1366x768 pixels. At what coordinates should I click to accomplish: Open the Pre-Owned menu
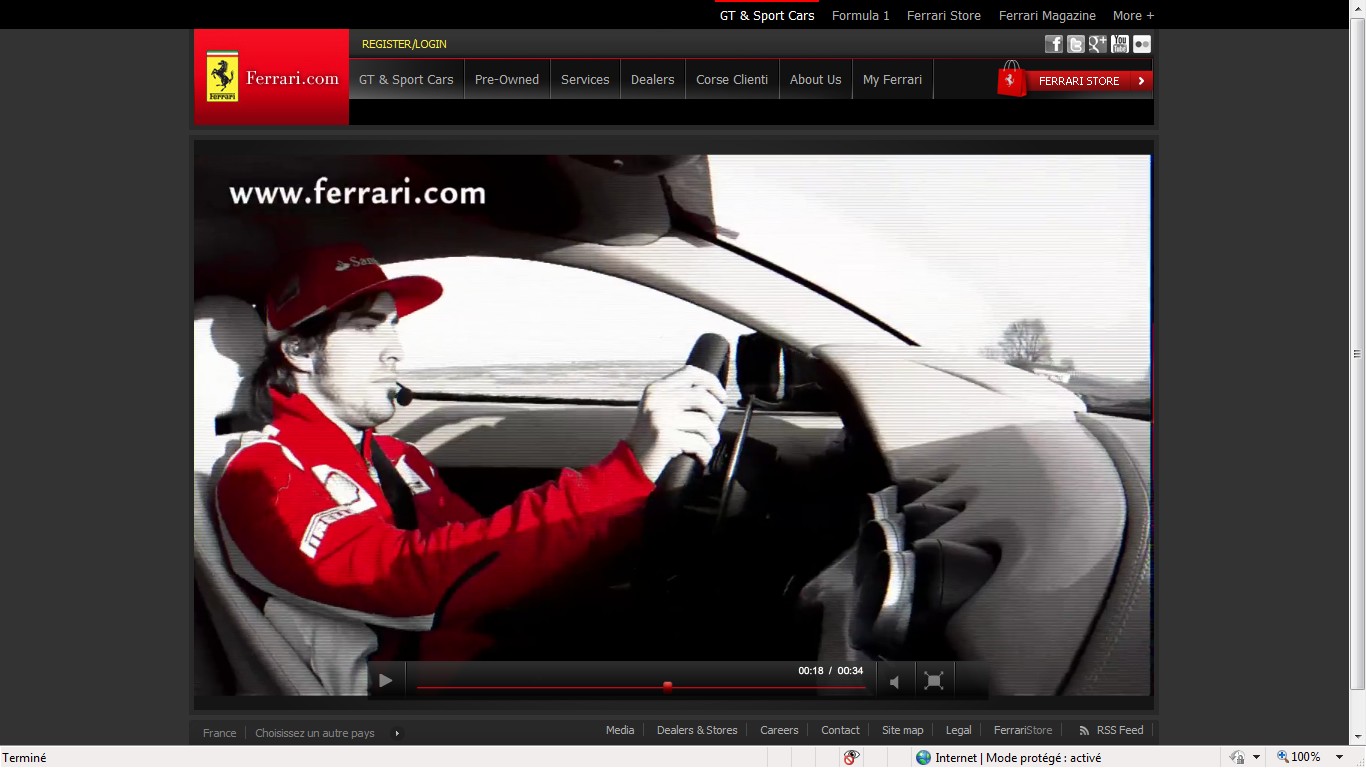506,80
